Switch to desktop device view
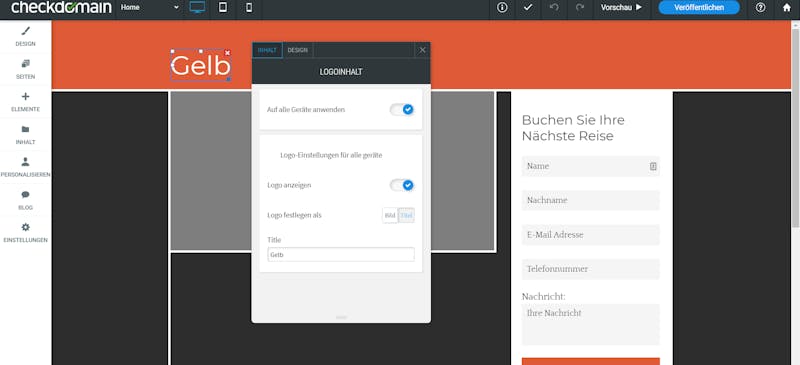800x365 pixels. coord(197,8)
